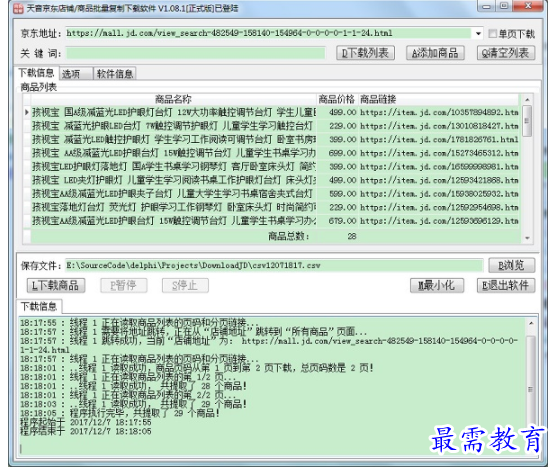Click product list scrollbar down arrow
Image resolution: width=553 pixels, height=471 pixels.
(x=527, y=238)
